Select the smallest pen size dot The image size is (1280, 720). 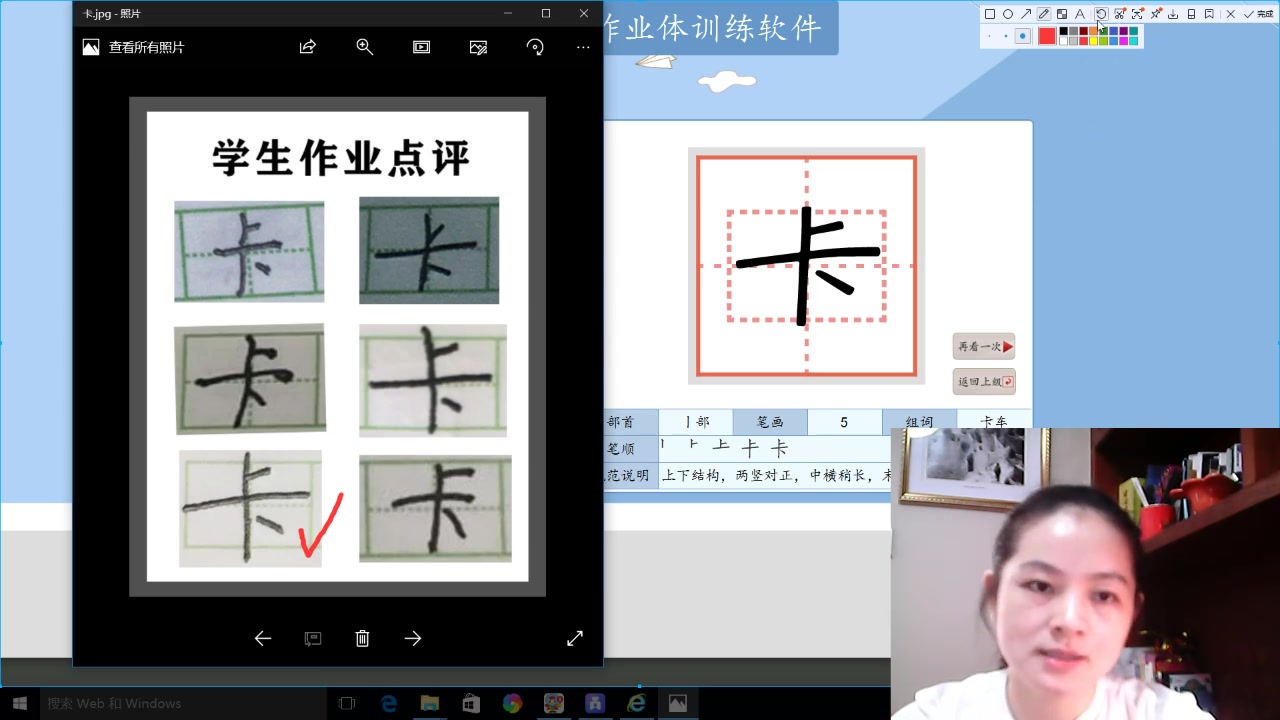coord(989,35)
